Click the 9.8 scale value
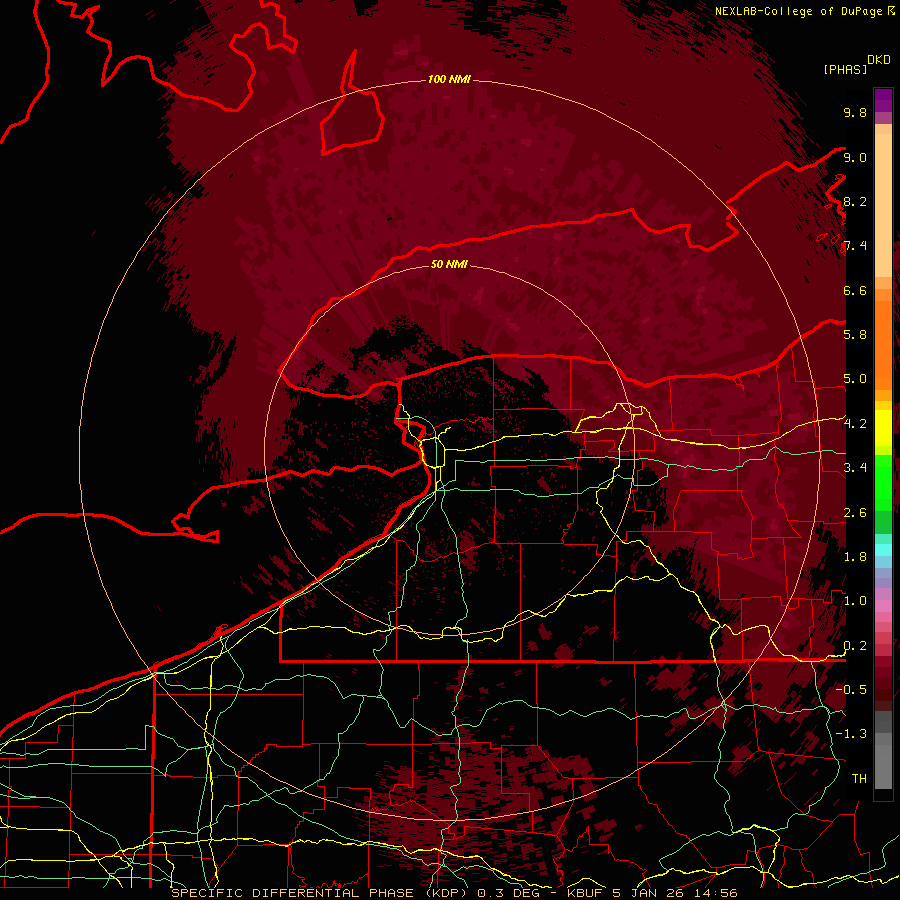The width and height of the screenshot is (900, 900). tap(855, 112)
